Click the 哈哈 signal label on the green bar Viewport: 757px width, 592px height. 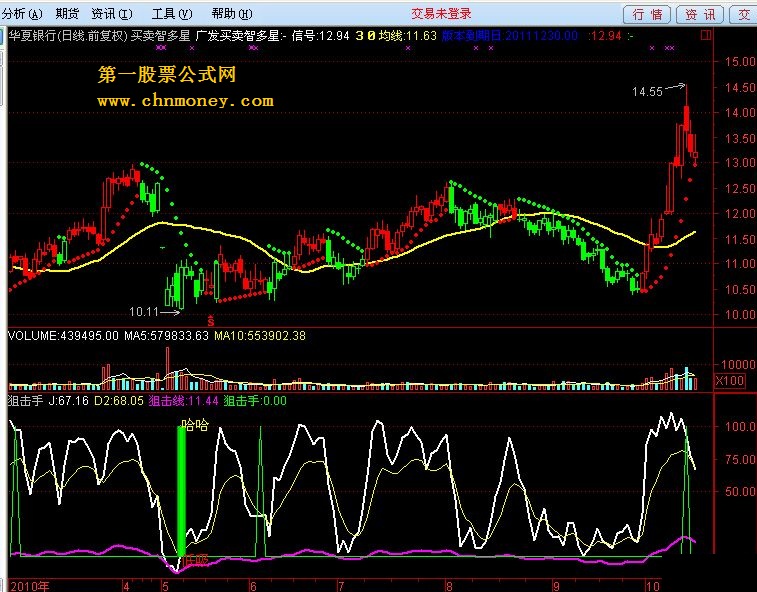pos(195,425)
